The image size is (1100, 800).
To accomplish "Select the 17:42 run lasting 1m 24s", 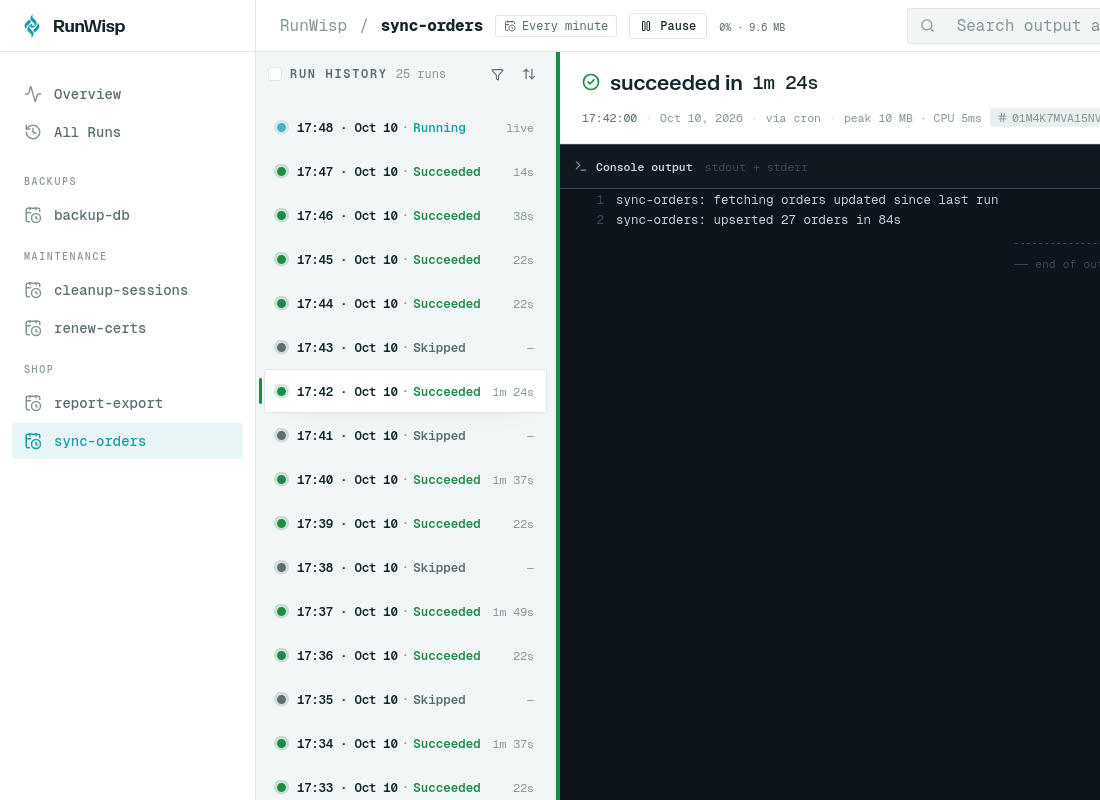I will [405, 392].
